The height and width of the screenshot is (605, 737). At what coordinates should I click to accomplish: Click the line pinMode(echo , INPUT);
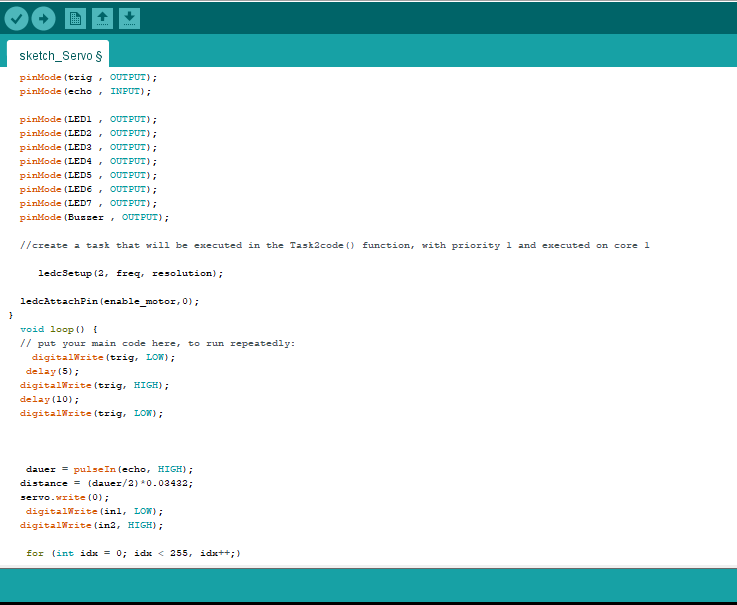(86, 91)
